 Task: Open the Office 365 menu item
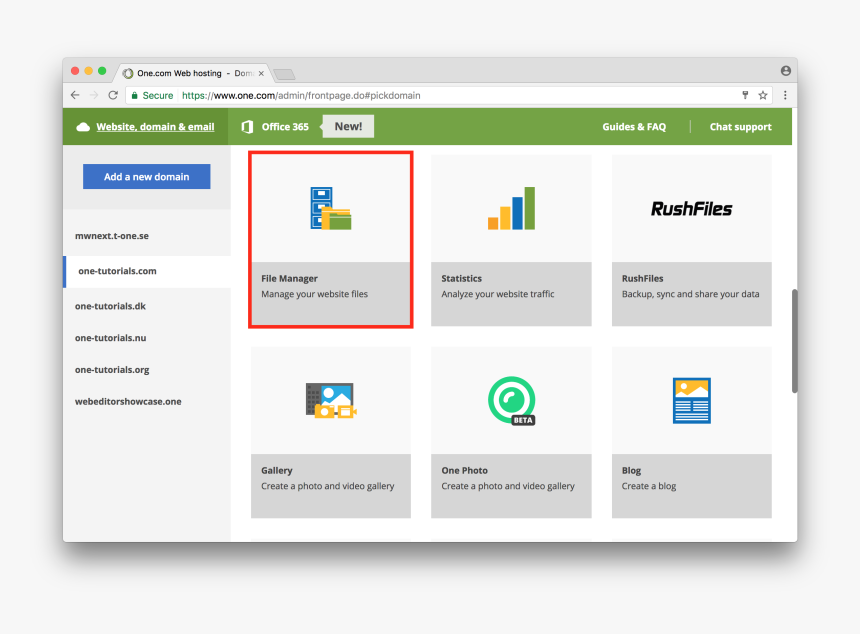tap(285, 127)
